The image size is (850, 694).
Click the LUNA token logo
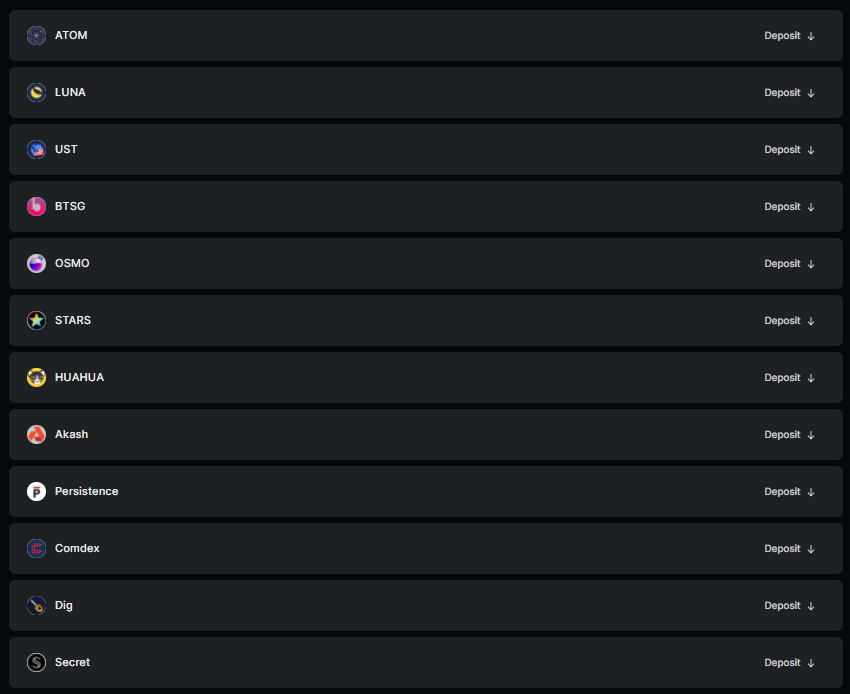click(x=36, y=93)
